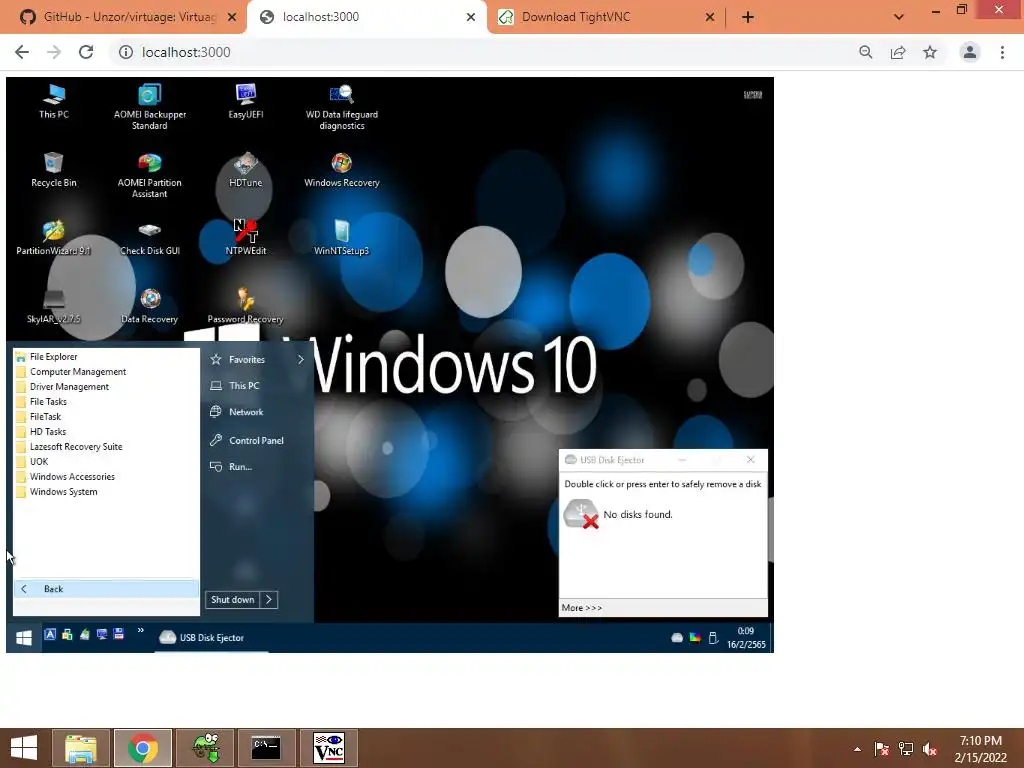Close the USB Disk Ejector window

(x=750, y=460)
